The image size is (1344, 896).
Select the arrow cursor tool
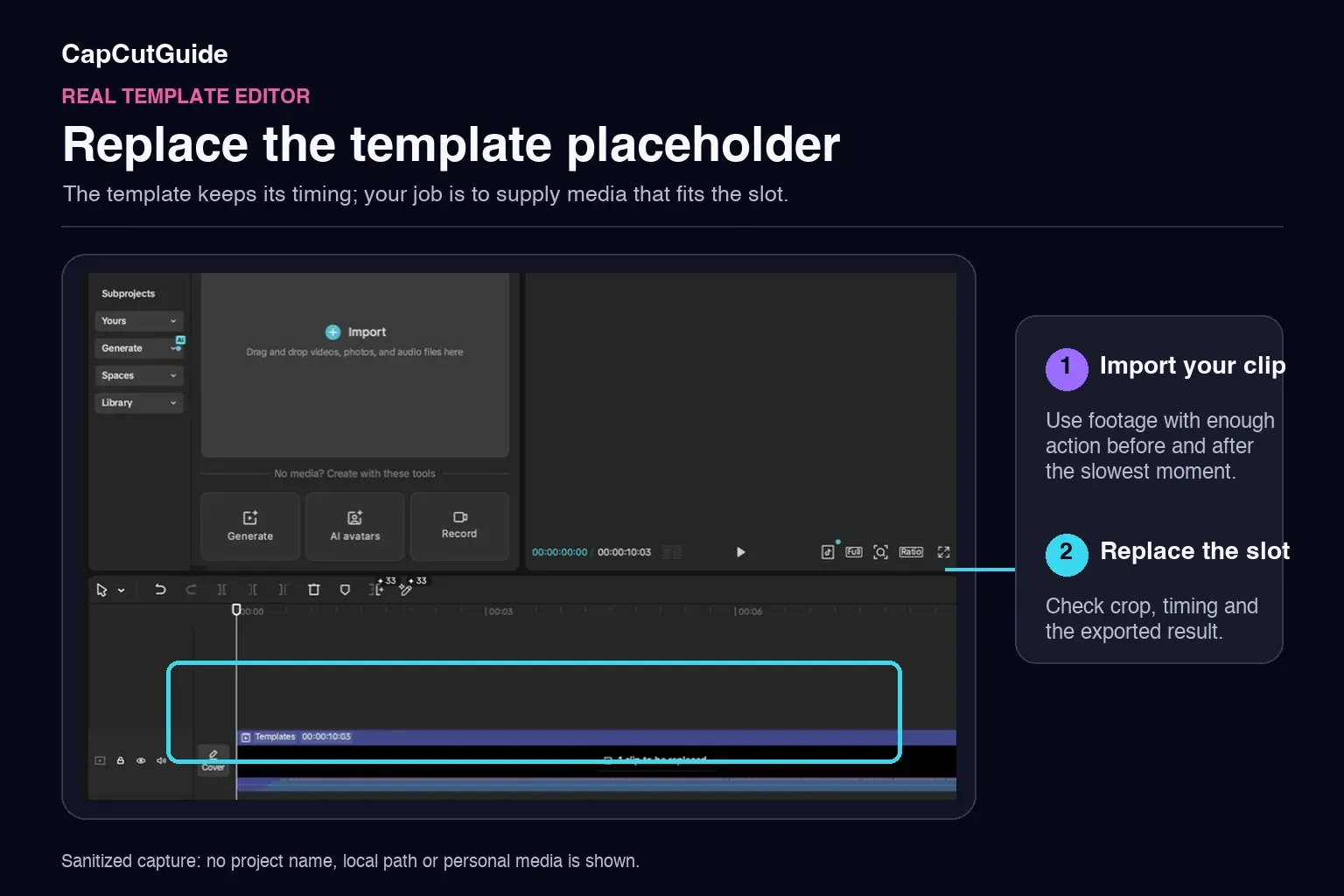[x=101, y=590]
